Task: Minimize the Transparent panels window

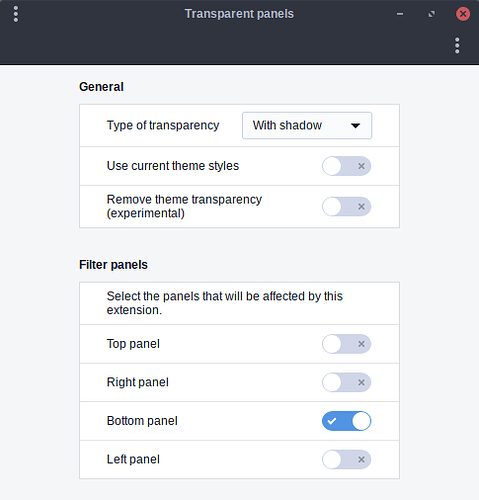Action: coord(400,14)
